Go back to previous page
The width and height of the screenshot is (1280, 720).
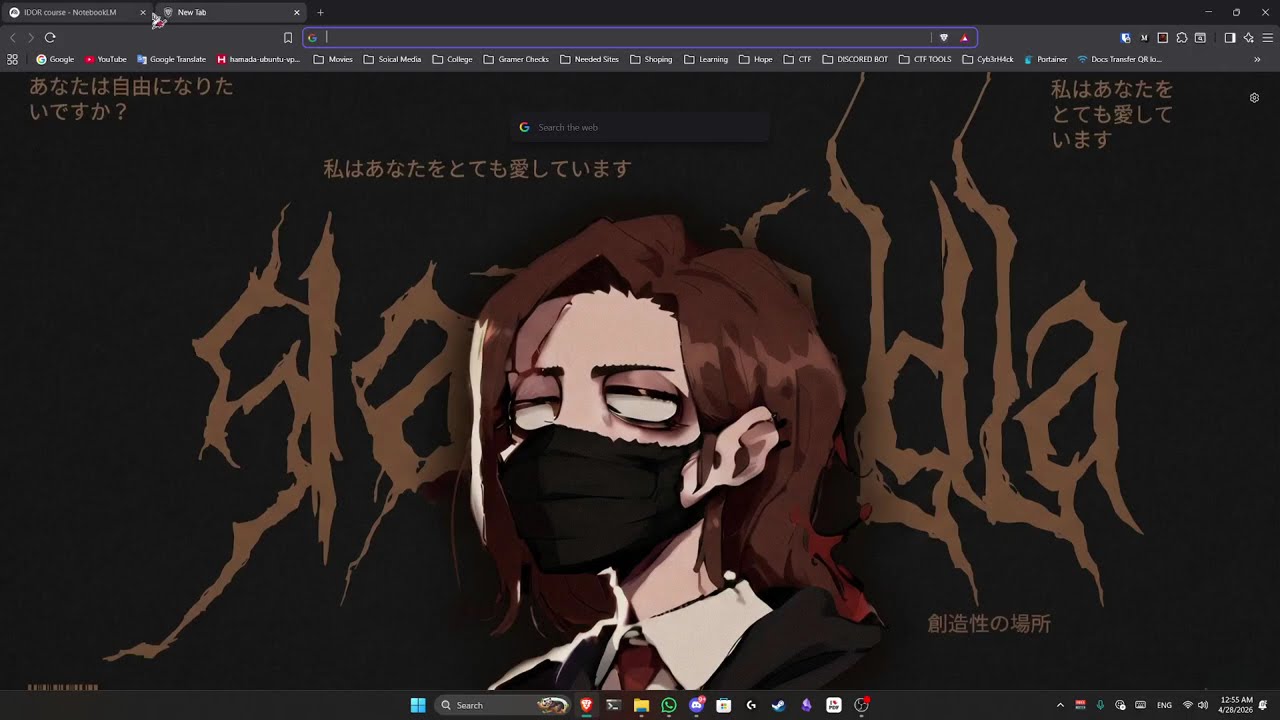[x=13, y=38]
